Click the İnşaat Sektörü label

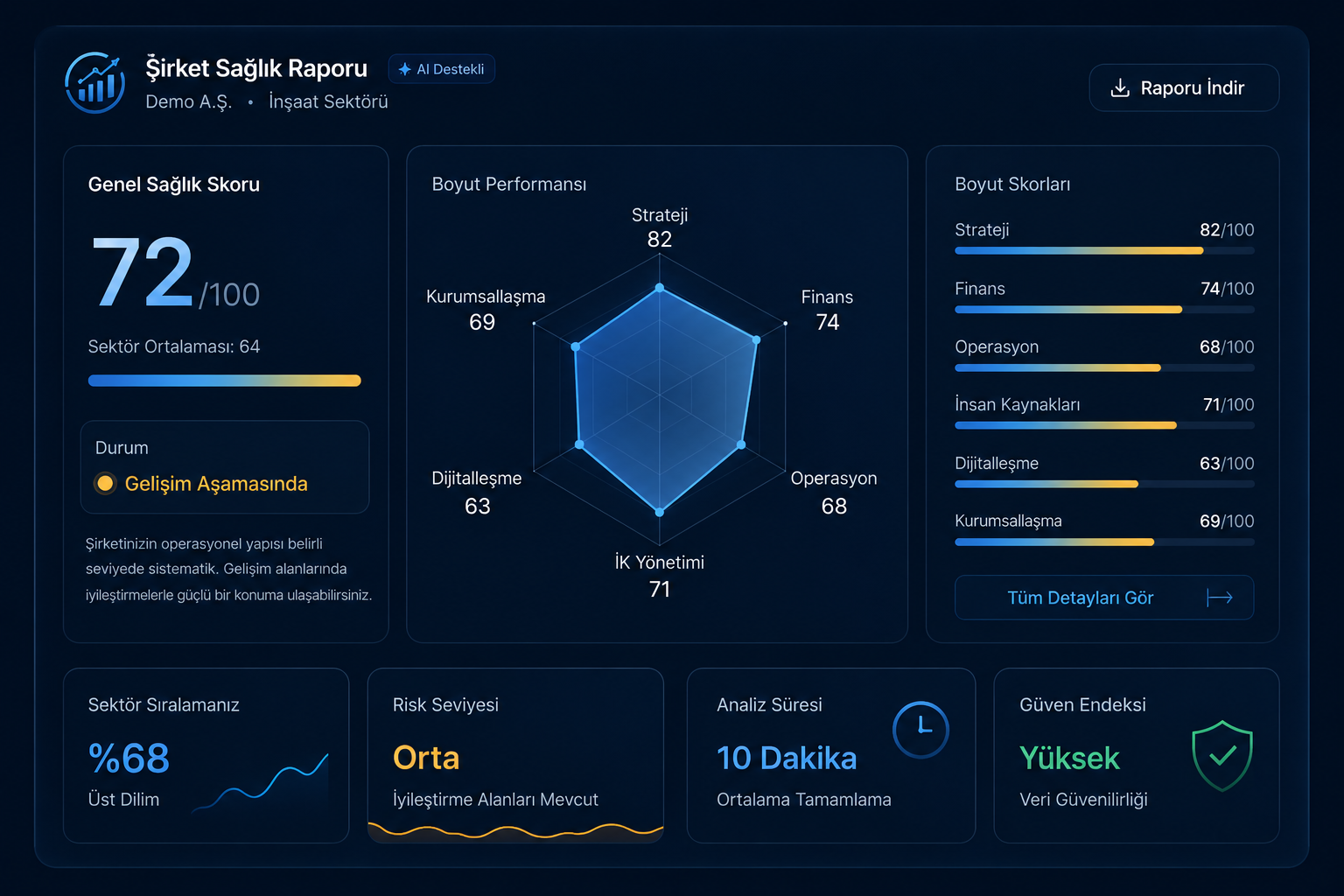click(x=328, y=102)
